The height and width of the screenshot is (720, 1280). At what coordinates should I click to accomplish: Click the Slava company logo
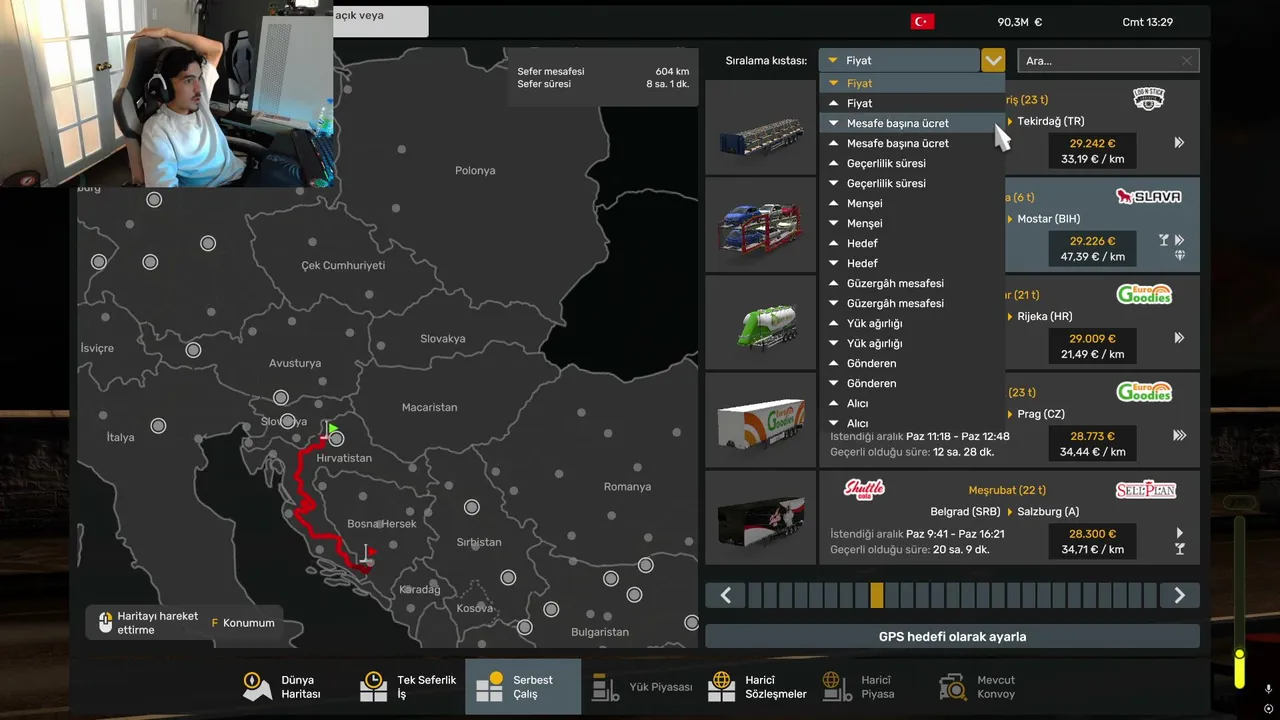(x=1148, y=197)
